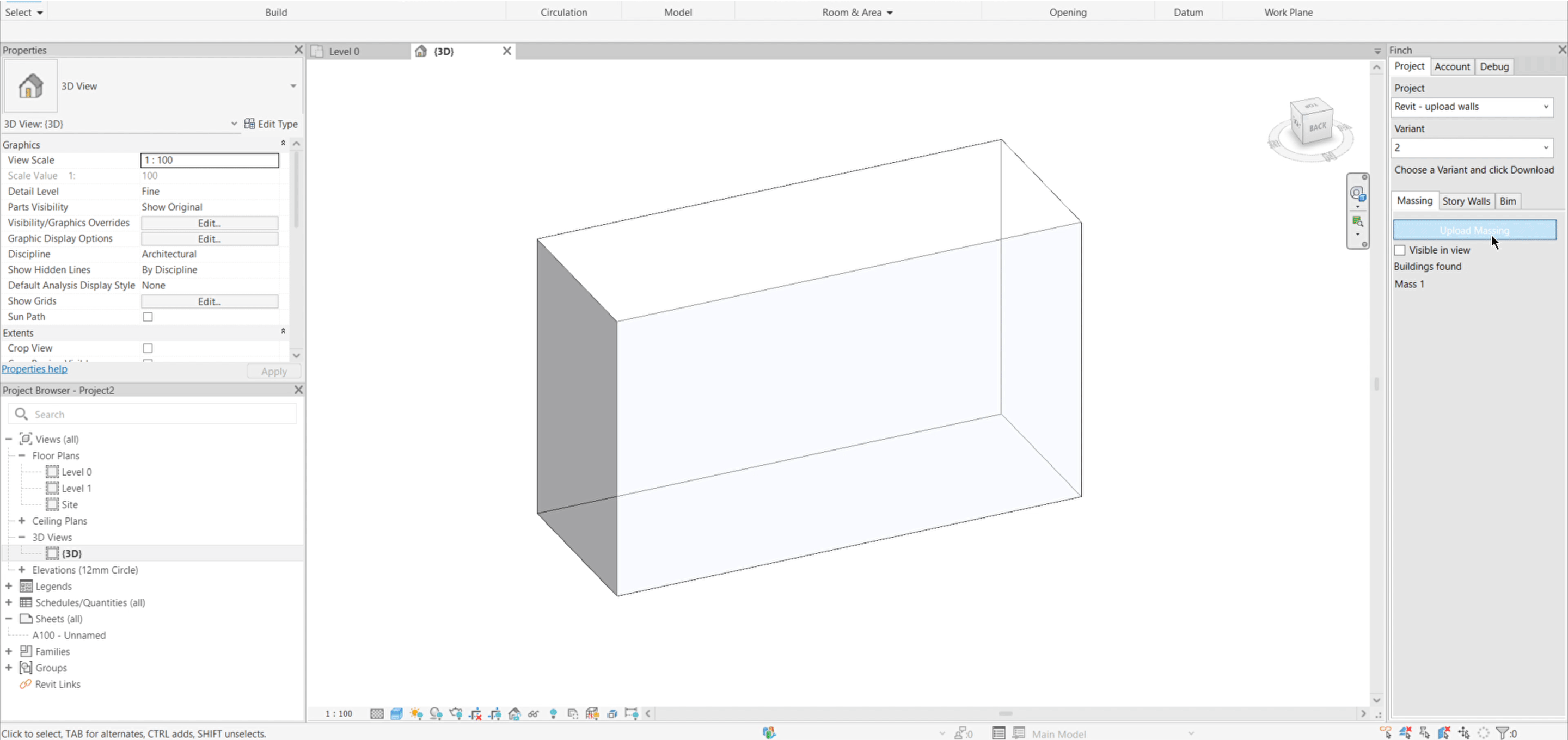
Task: Open Visual Style cube icon
Action: pos(396,714)
